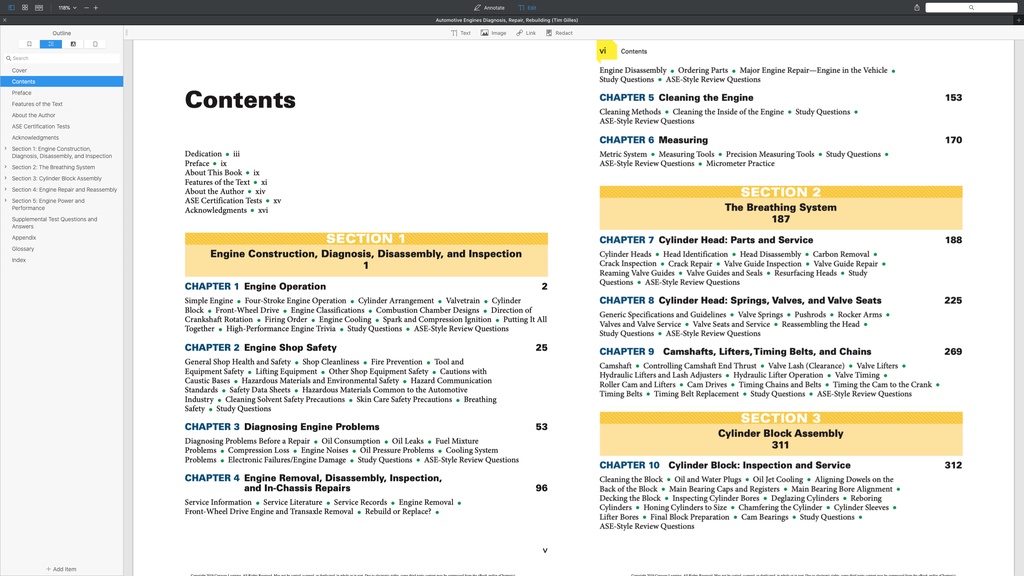This screenshot has width=1024, height=576.
Task: Switch to thumbnail grid view
Action: pyautogui.click(x=25, y=7)
